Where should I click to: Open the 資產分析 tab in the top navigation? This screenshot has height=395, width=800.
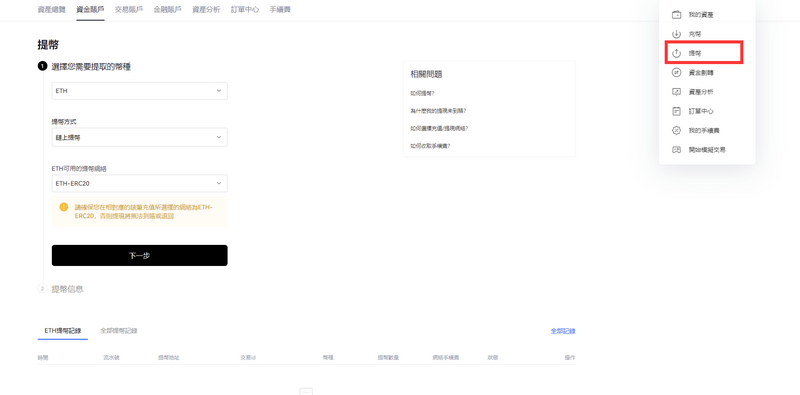click(206, 9)
